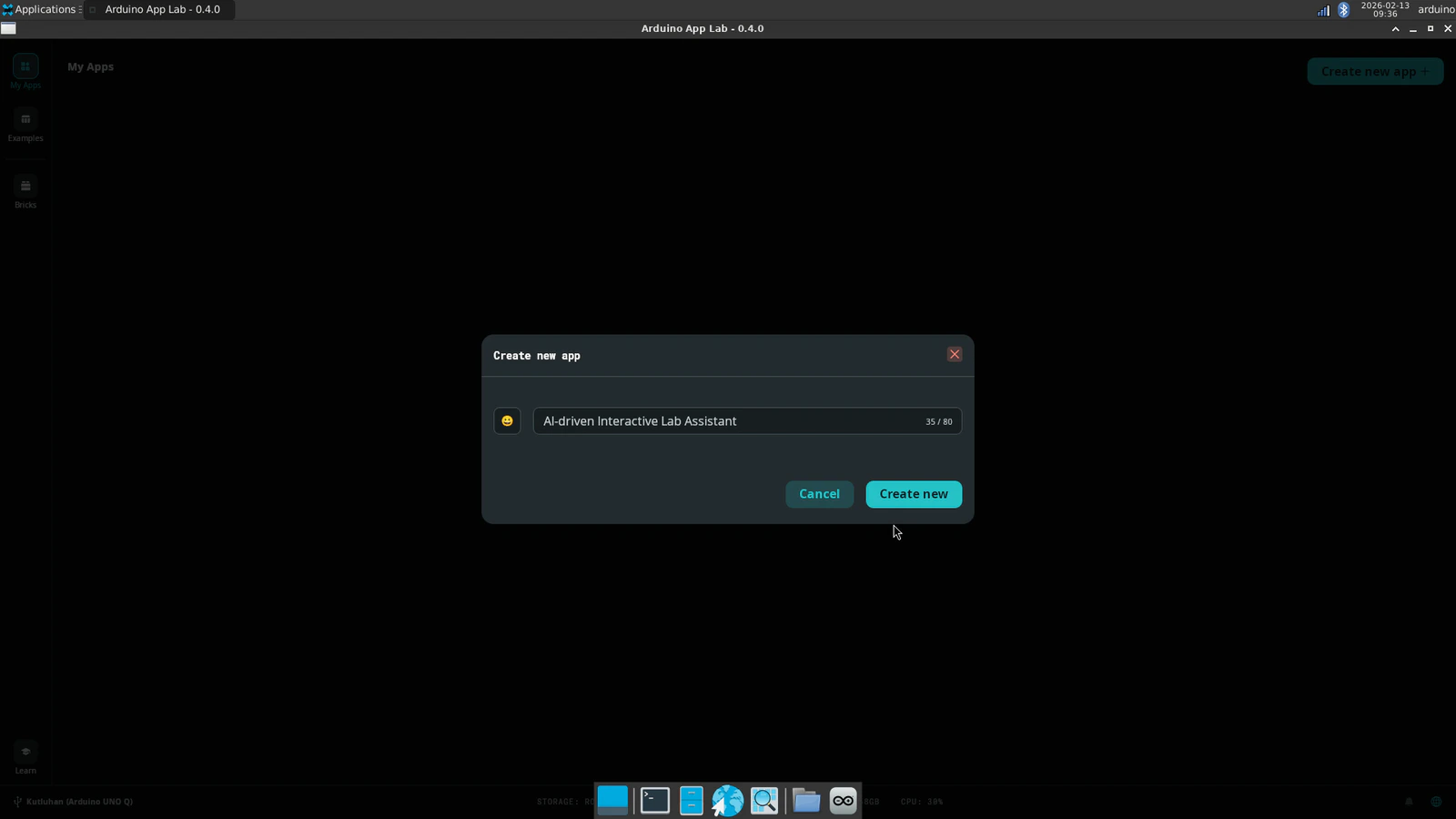Open the File Manager cabinet dock icon
The height and width of the screenshot is (819, 1456).
[x=692, y=801]
